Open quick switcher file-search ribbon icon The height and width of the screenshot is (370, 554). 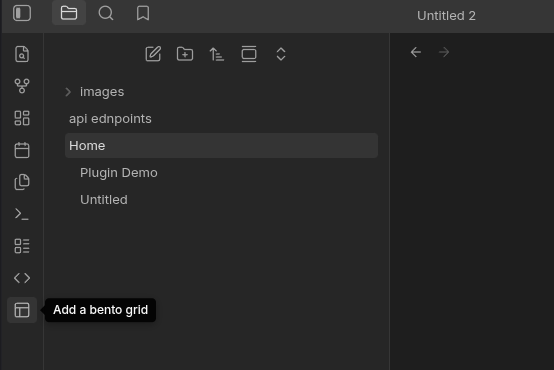click(x=22, y=54)
